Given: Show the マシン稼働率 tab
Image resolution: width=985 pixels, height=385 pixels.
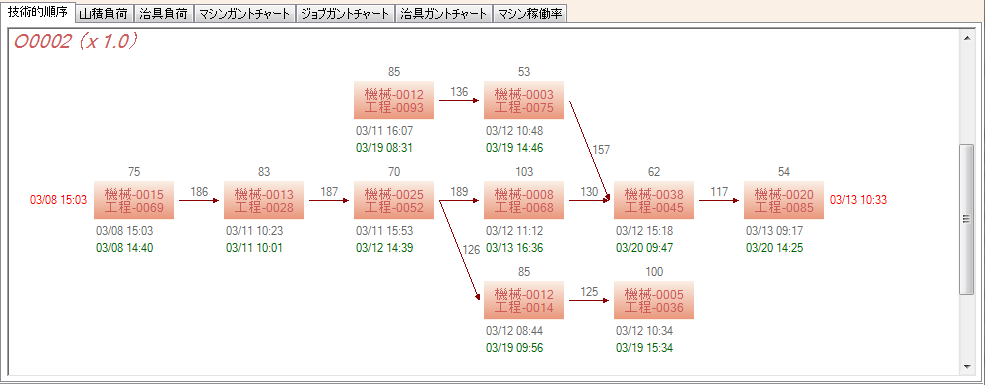Looking at the screenshot, I should pyautogui.click(x=530, y=13).
